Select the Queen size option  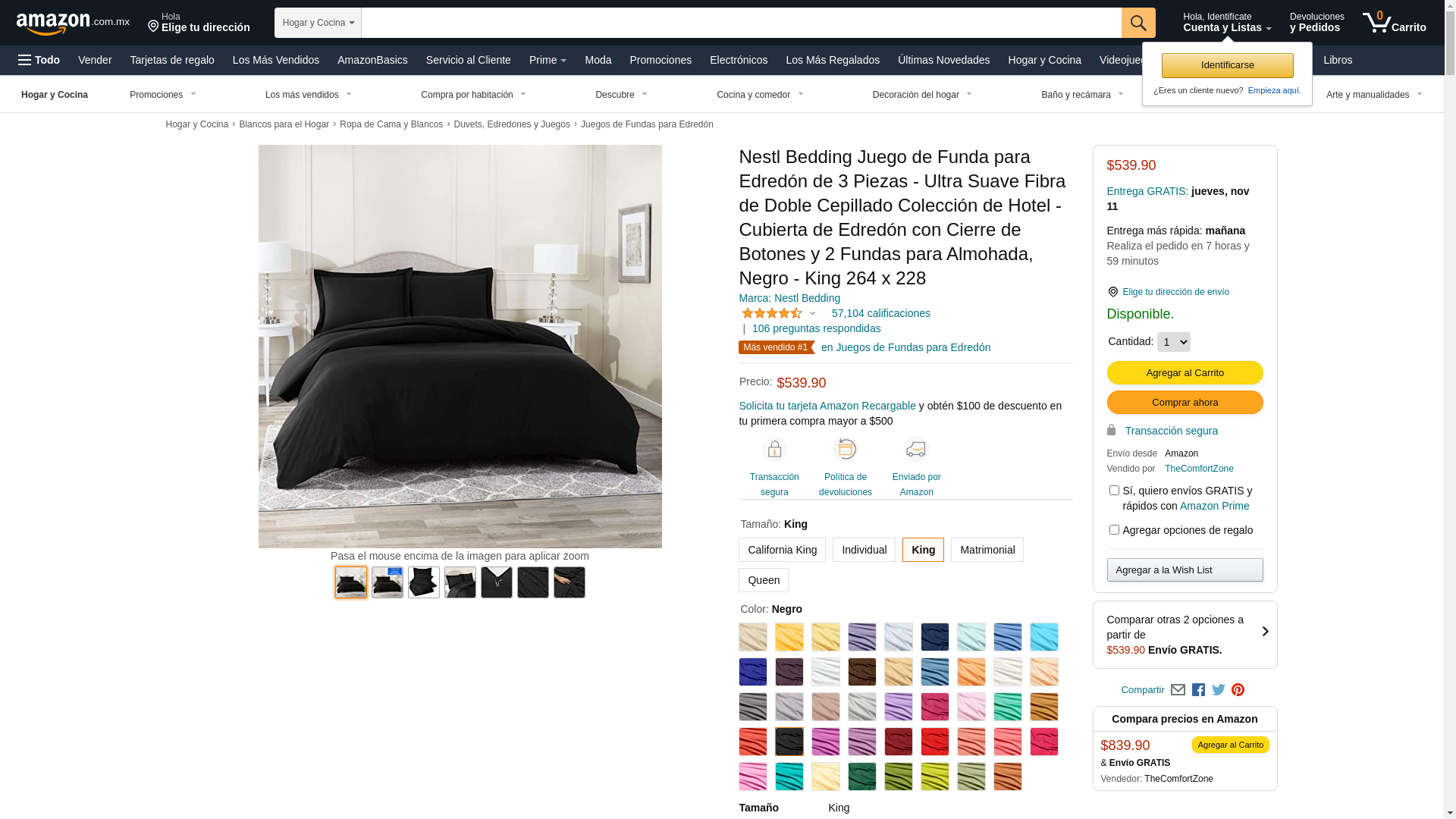(764, 580)
